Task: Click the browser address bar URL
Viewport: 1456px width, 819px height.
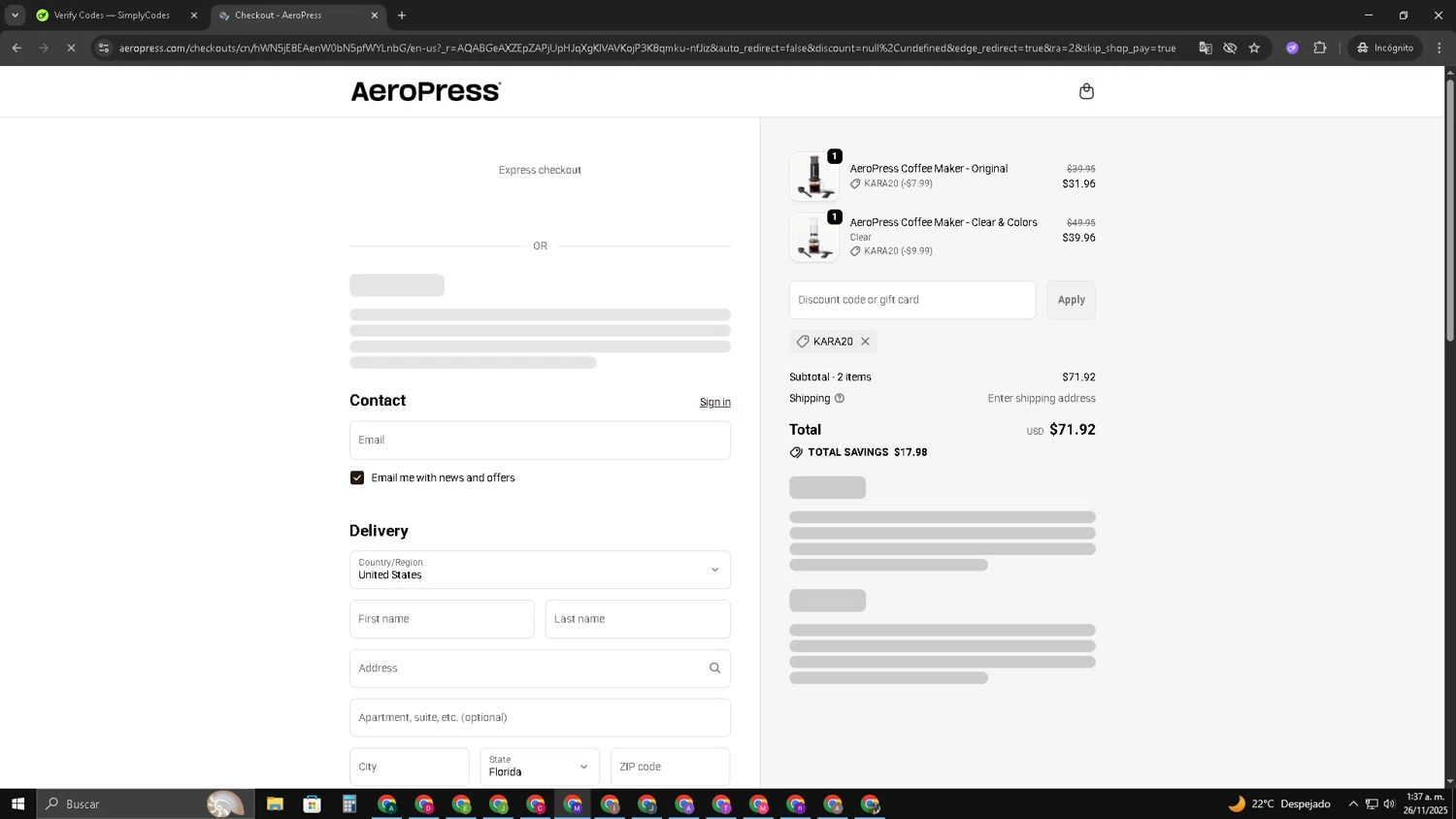Action: click(x=646, y=48)
